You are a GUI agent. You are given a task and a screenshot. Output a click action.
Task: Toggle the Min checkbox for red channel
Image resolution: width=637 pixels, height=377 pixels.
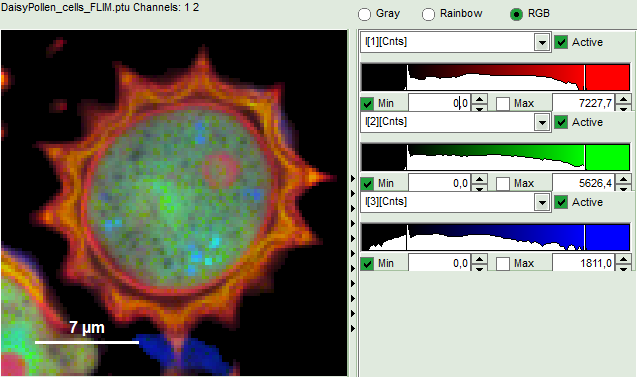pyautogui.click(x=367, y=104)
